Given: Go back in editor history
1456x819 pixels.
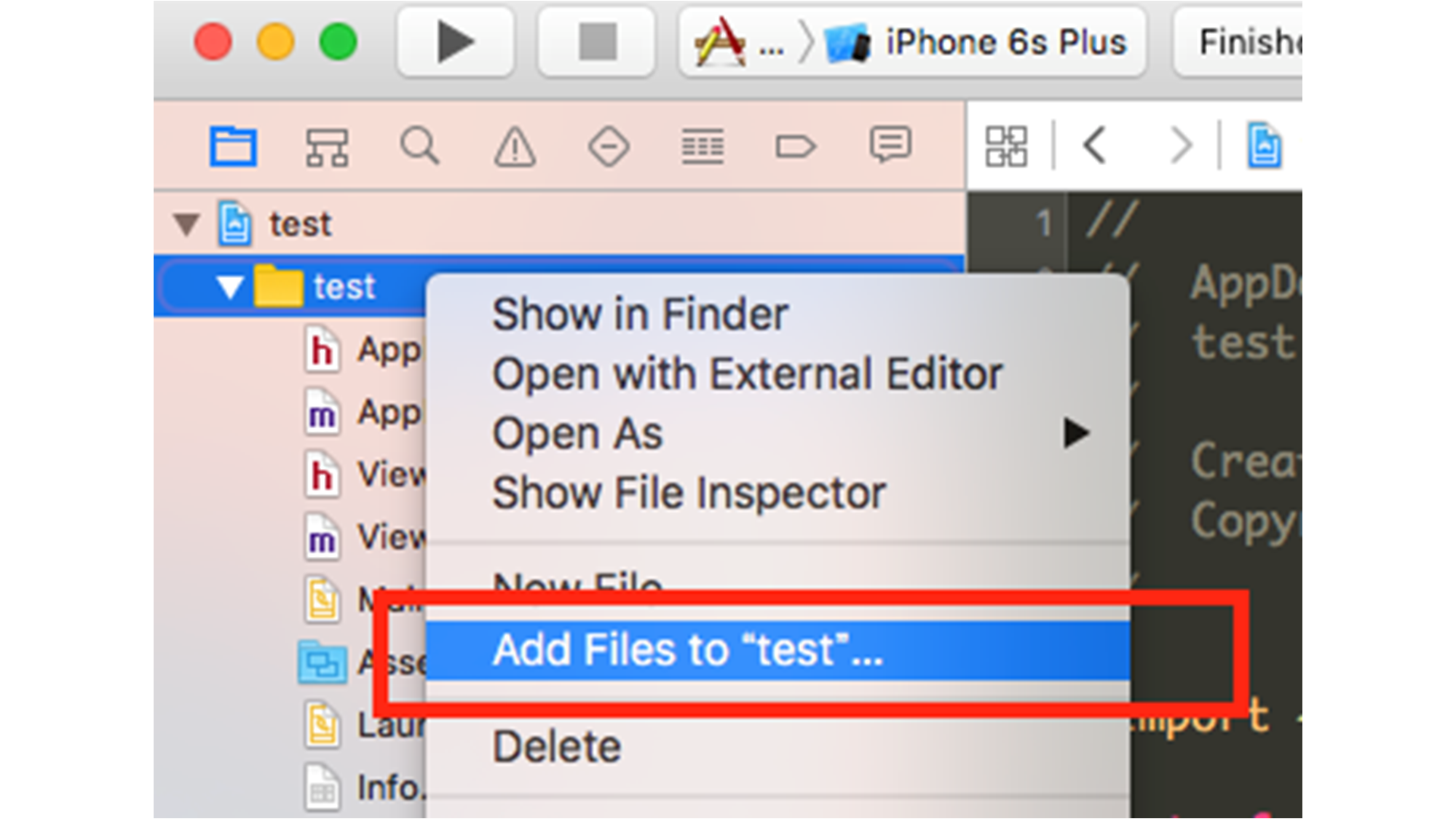Looking at the screenshot, I should click(x=1095, y=146).
